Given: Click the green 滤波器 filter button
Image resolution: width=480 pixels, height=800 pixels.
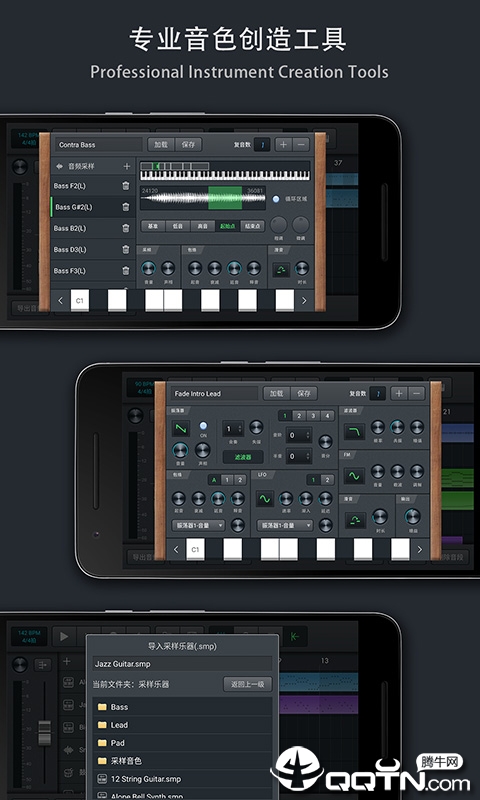Looking at the screenshot, I should [243, 457].
